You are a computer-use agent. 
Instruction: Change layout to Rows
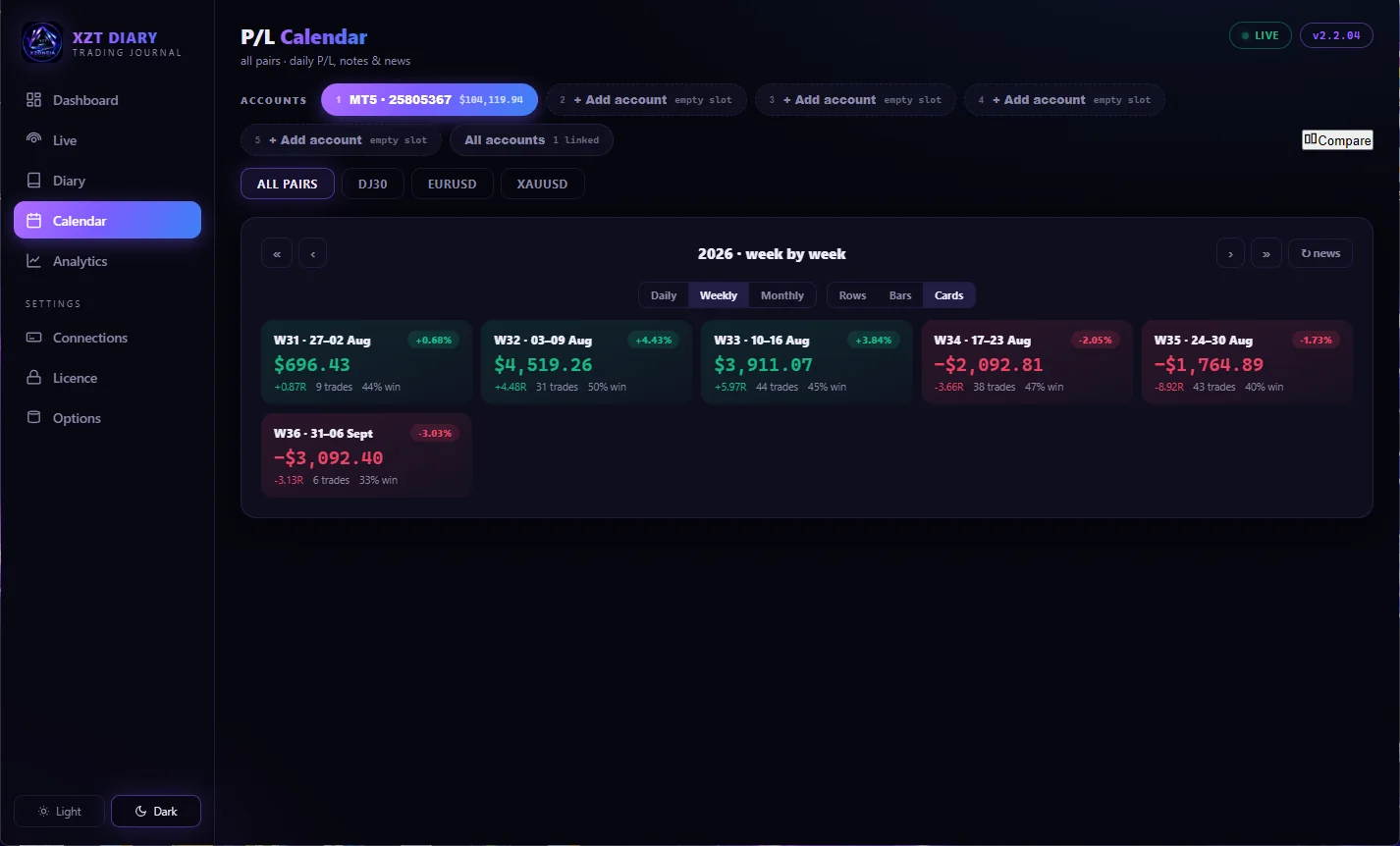pyautogui.click(x=852, y=295)
